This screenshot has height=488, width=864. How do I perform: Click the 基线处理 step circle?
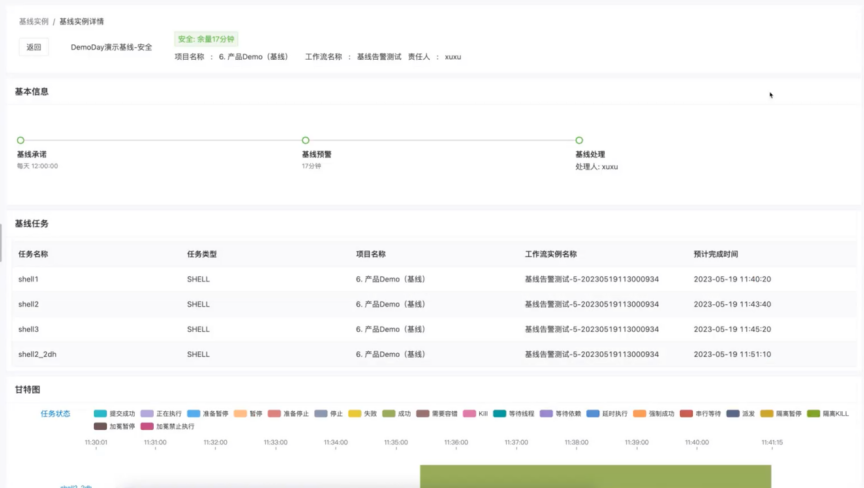(x=579, y=140)
